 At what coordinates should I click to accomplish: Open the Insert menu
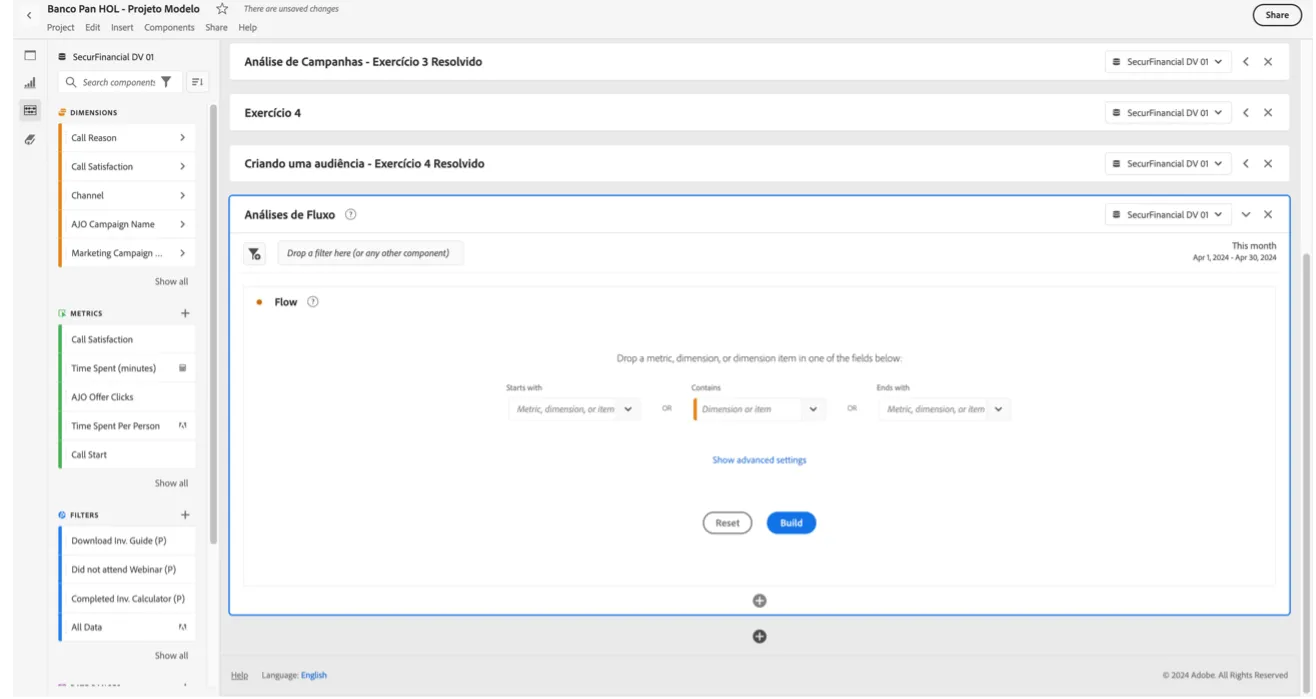click(122, 28)
